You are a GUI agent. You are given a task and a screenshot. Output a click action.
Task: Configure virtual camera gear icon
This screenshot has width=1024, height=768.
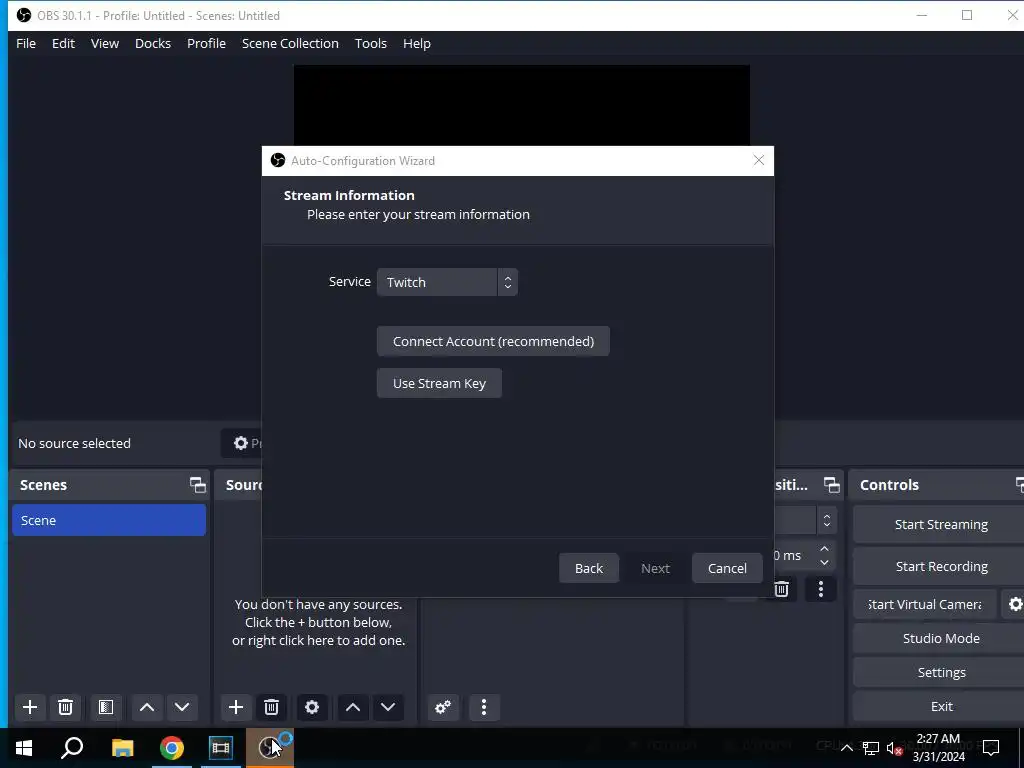point(1015,604)
